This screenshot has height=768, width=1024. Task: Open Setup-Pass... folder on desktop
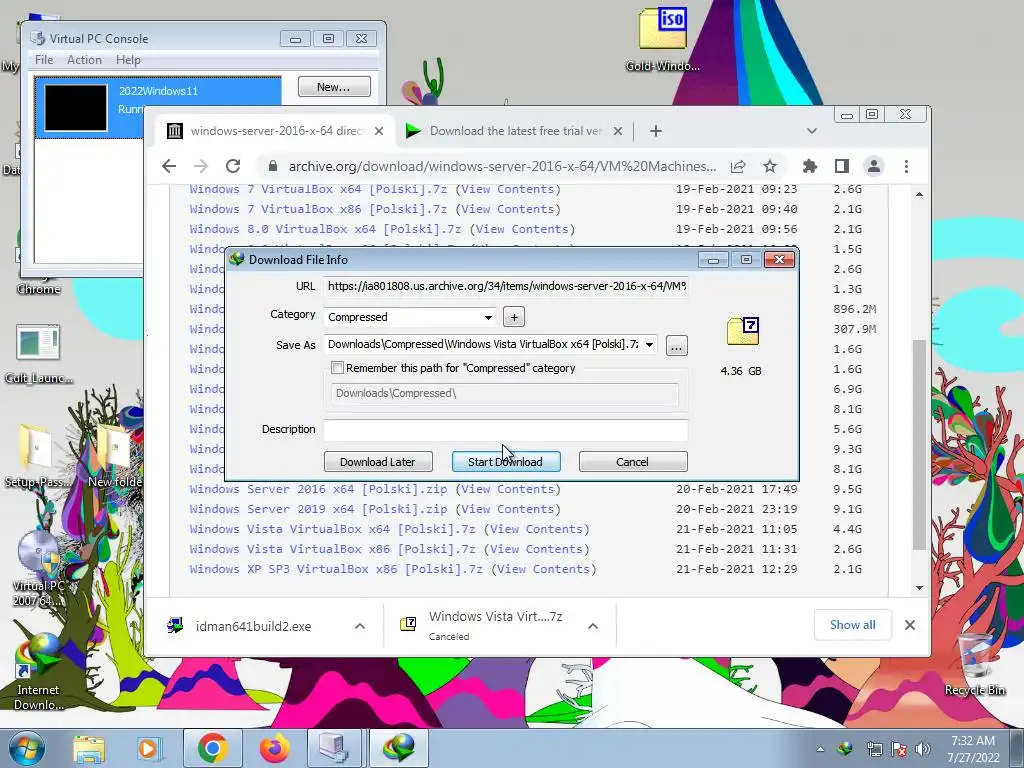(x=37, y=456)
